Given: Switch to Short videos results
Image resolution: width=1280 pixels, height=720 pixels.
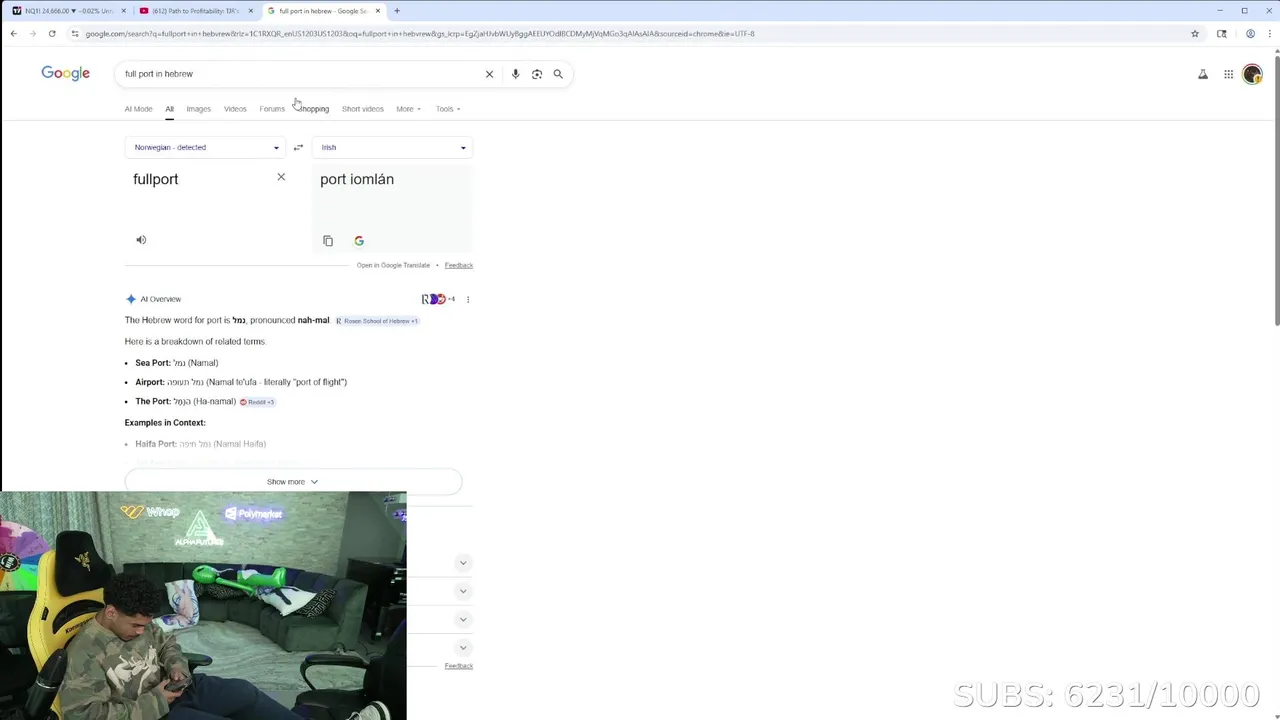Looking at the screenshot, I should point(362,109).
